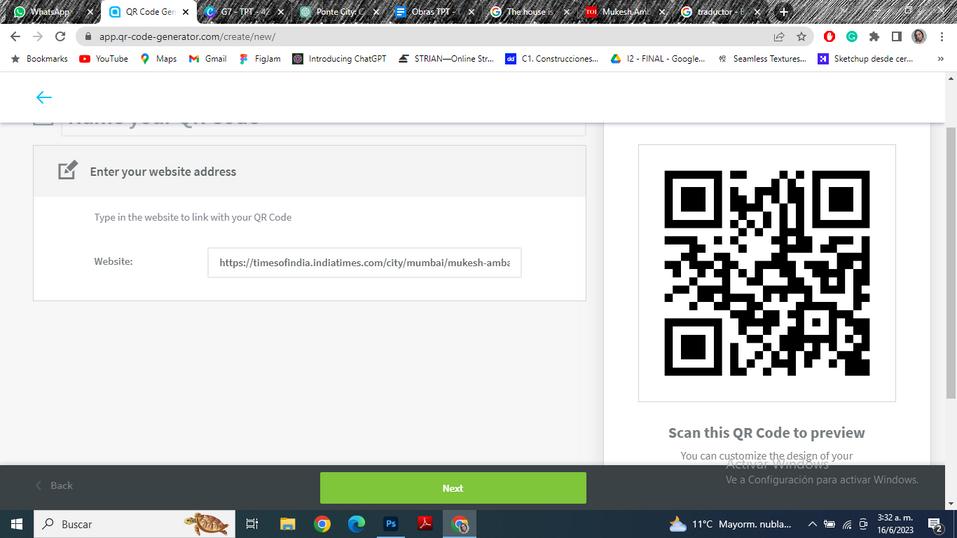This screenshot has width=957, height=538.
Task: Open the Grammarly extension icon
Action: 851,37
